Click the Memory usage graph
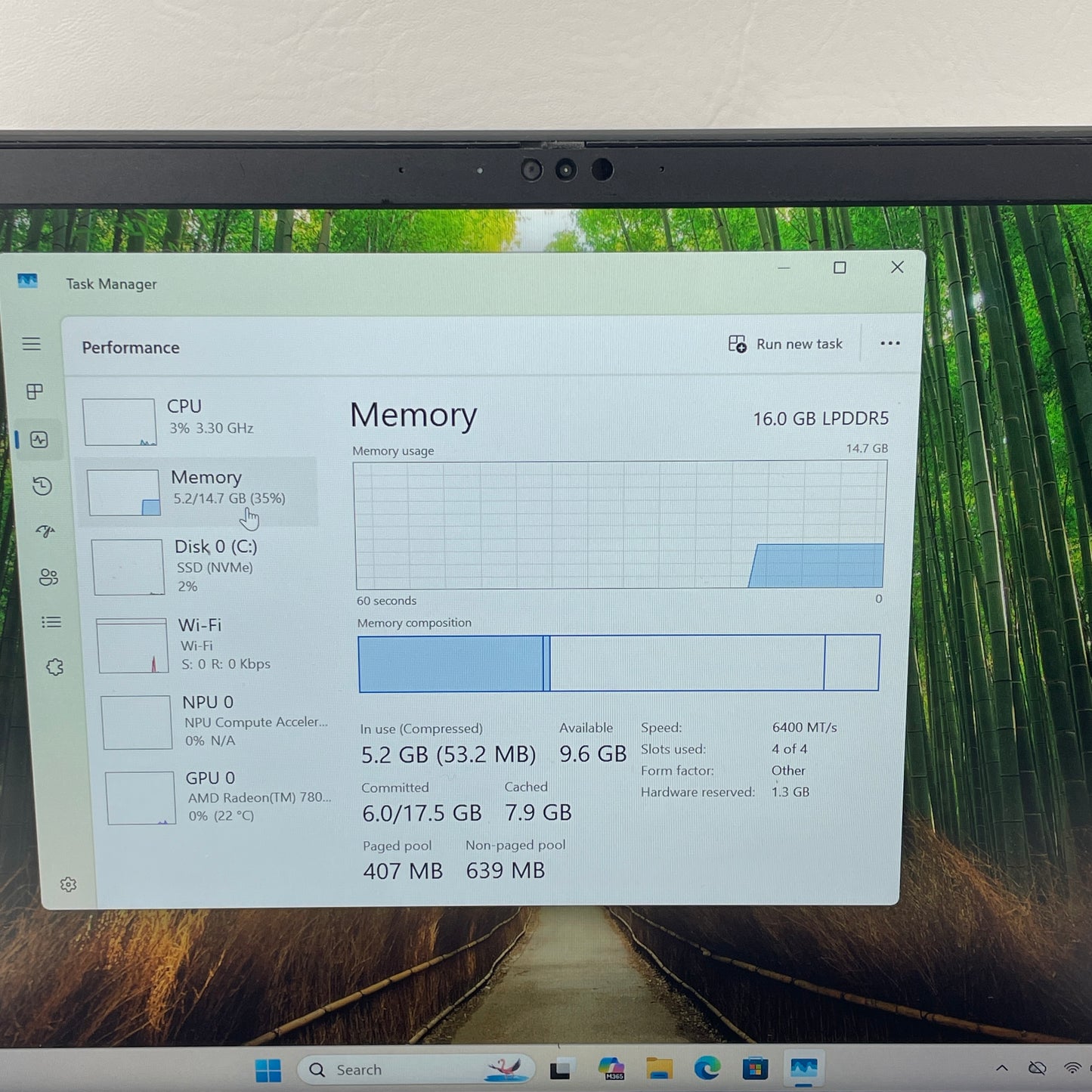This screenshot has width=1092, height=1092. click(620, 525)
